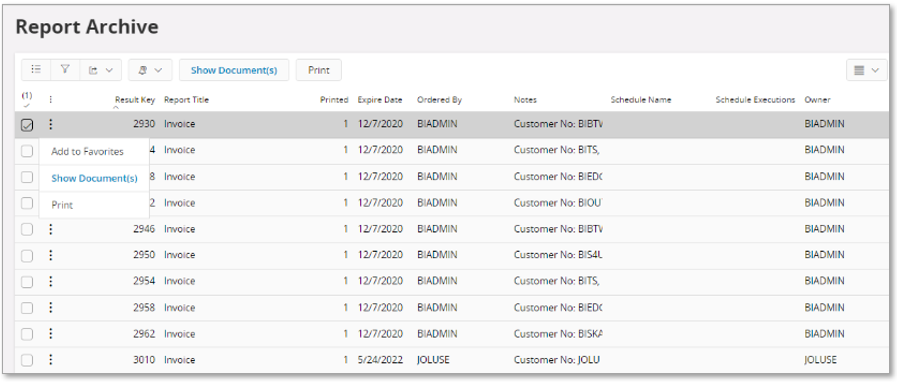
Task: Click the Customer No: BIS4U notes cell
Action: [x=558, y=255]
